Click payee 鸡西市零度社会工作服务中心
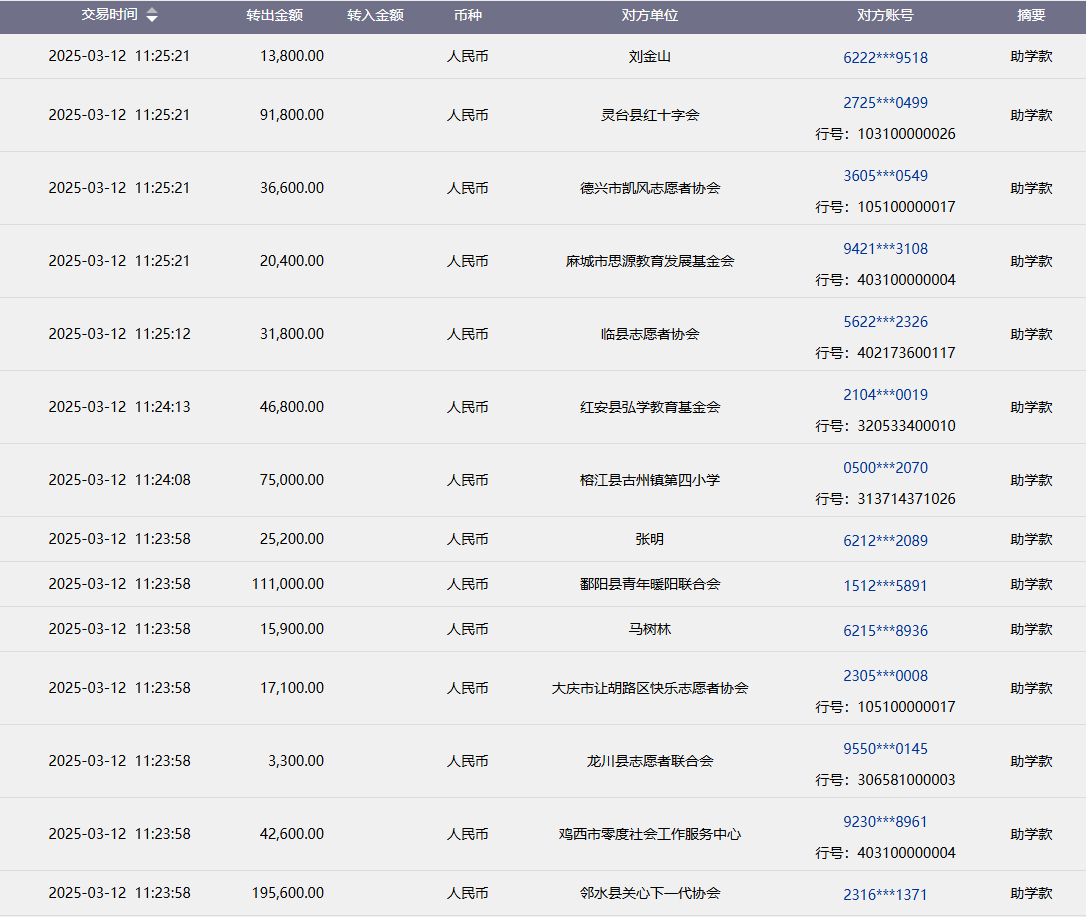Image resolution: width=1086 pixels, height=917 pixels. coord(650,834)
